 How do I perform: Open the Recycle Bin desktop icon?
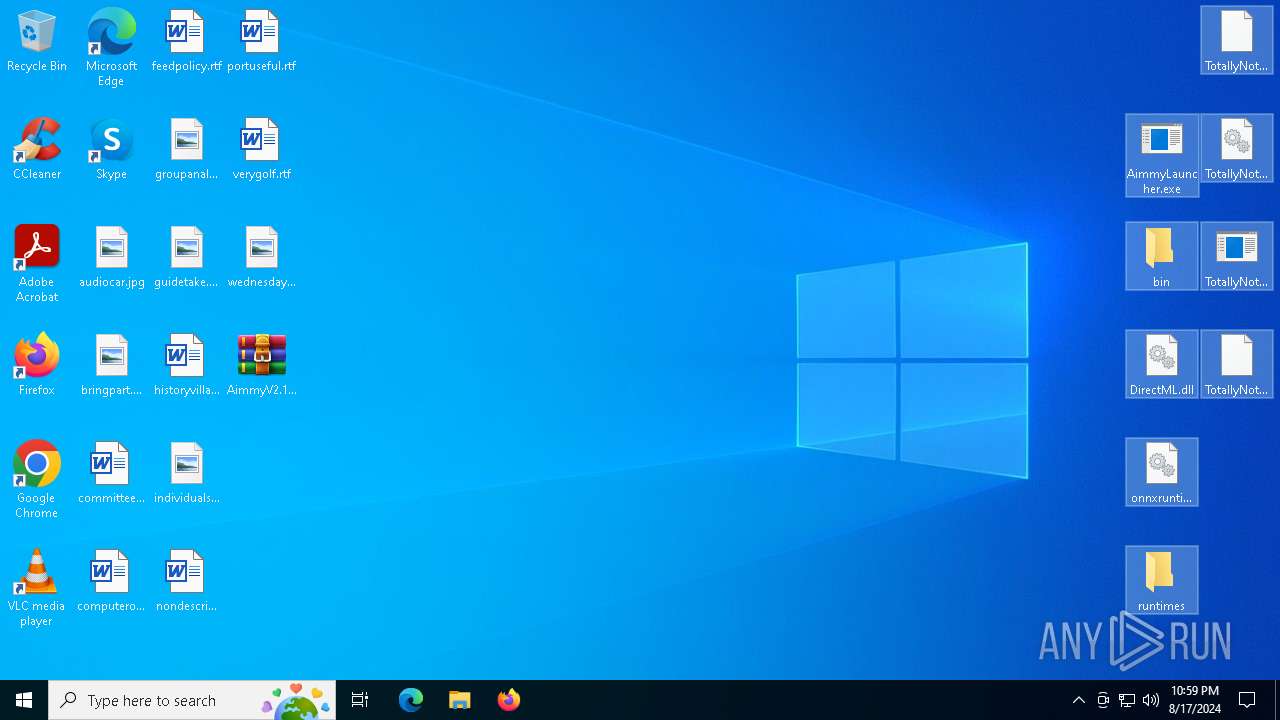[37, 42]
